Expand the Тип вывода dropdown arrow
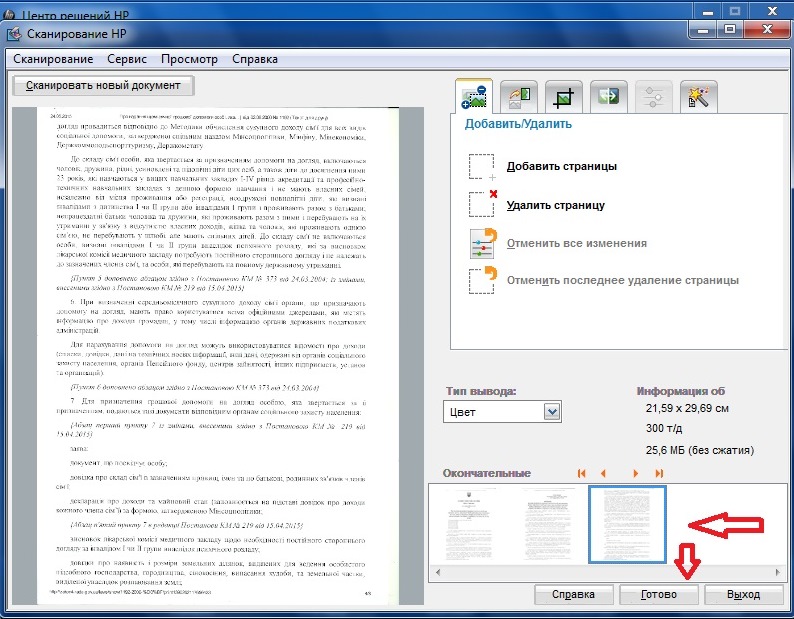This screenshot has width=794, height=619. [552, 412]
